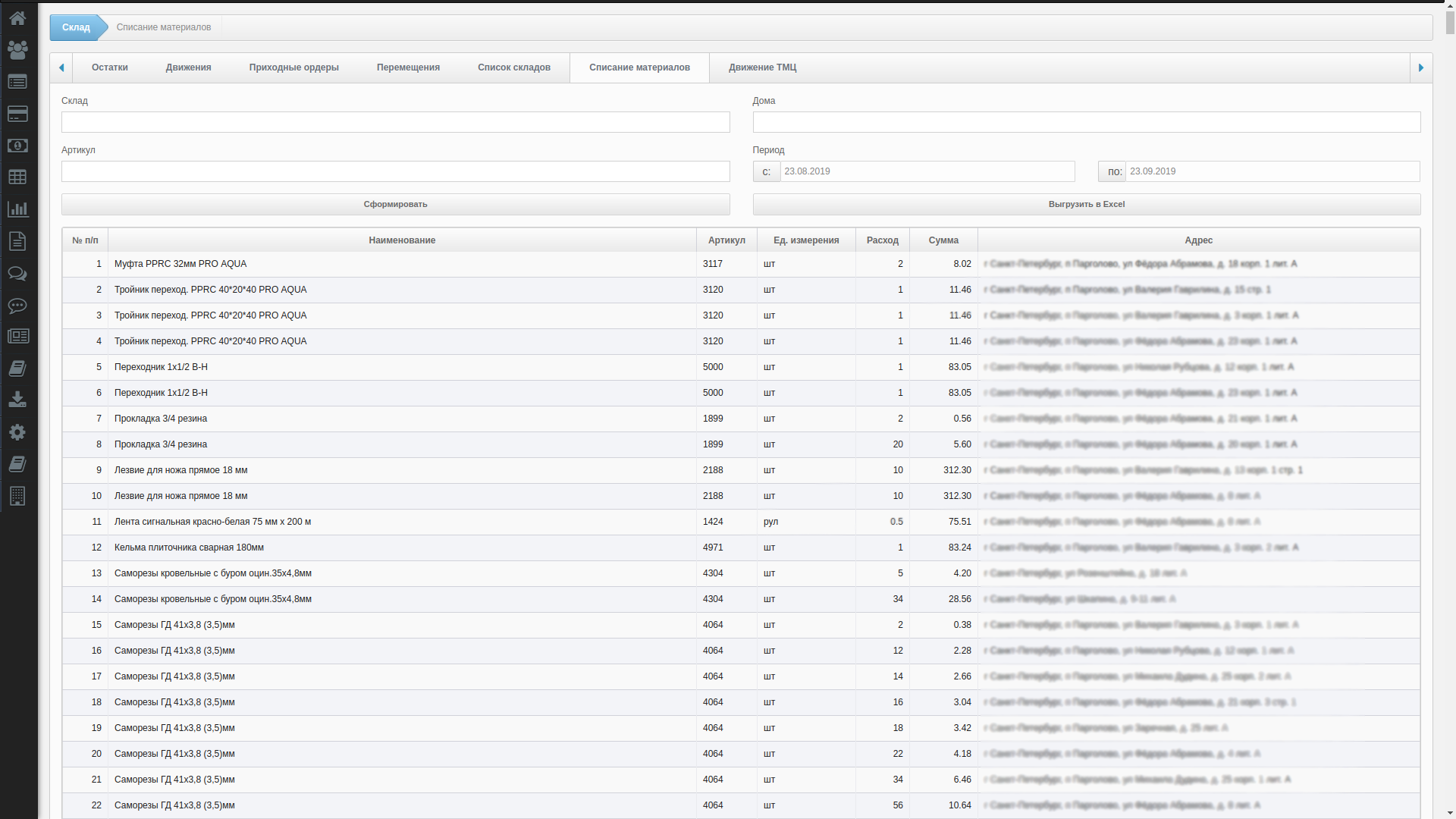Switch to the Остатки tab
Viewport: 1456px width, 819px height.
click(109, 67)
